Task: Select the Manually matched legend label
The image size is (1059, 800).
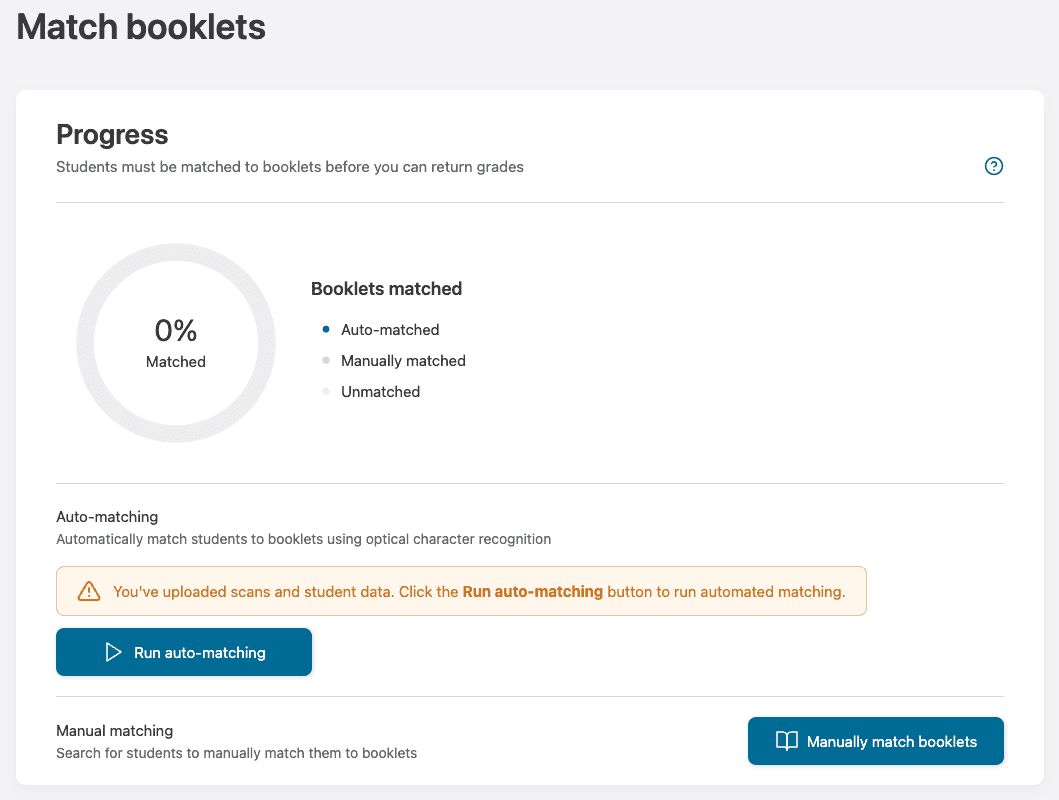Action: [403, 360]
